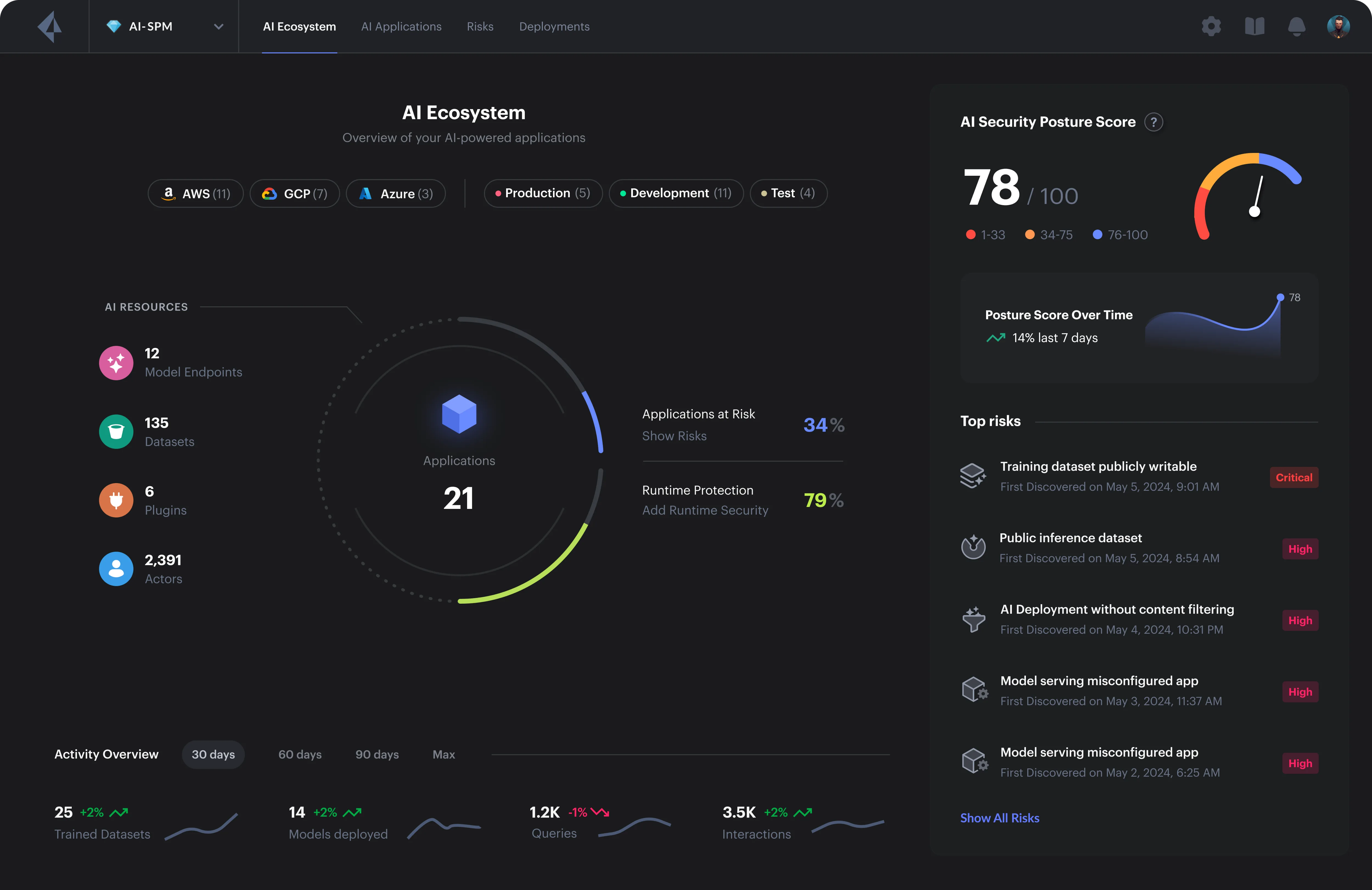
Task: Click the Training dataset publicly writable risk icon
Action: 973,476
